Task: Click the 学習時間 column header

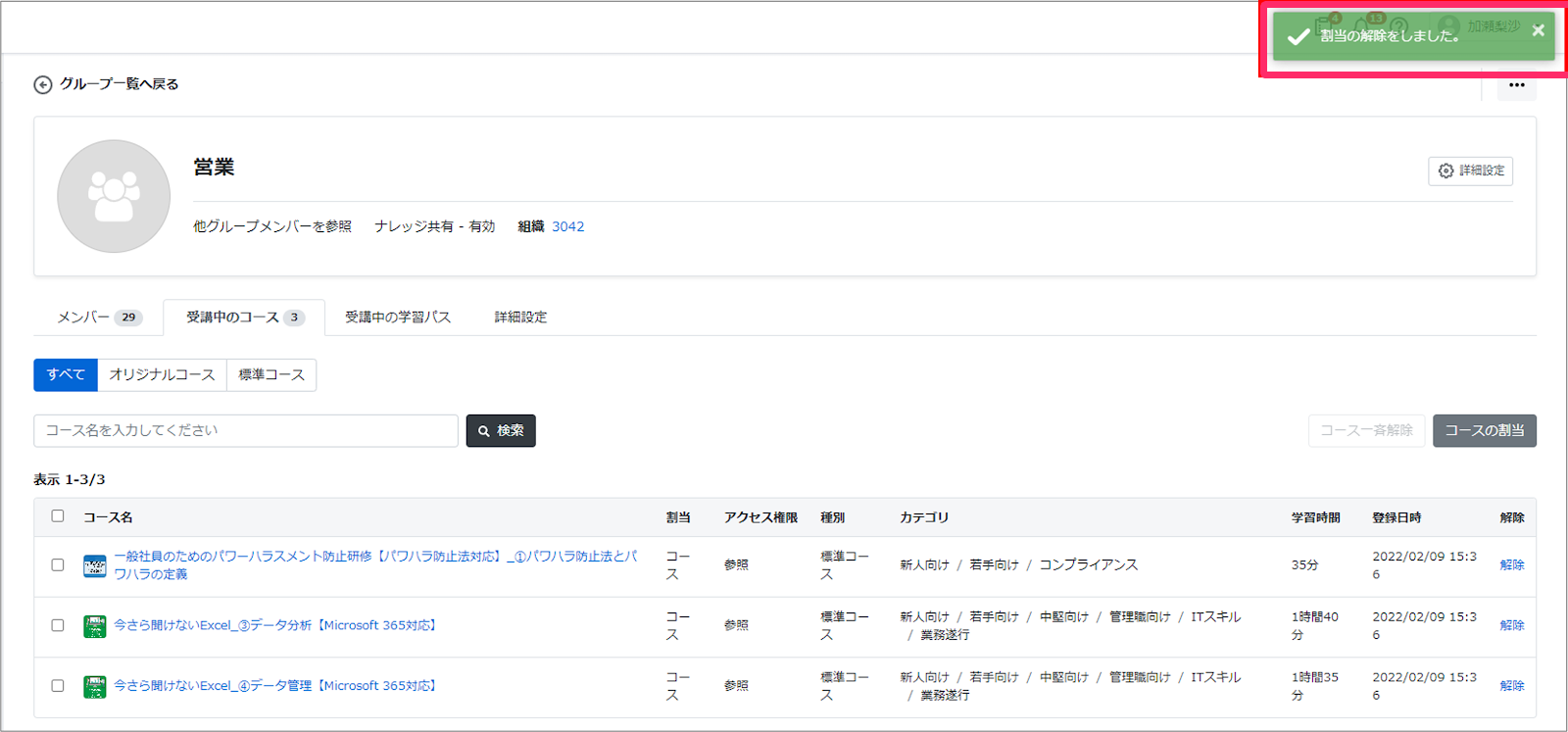Action: click(x=1316, y=517)
